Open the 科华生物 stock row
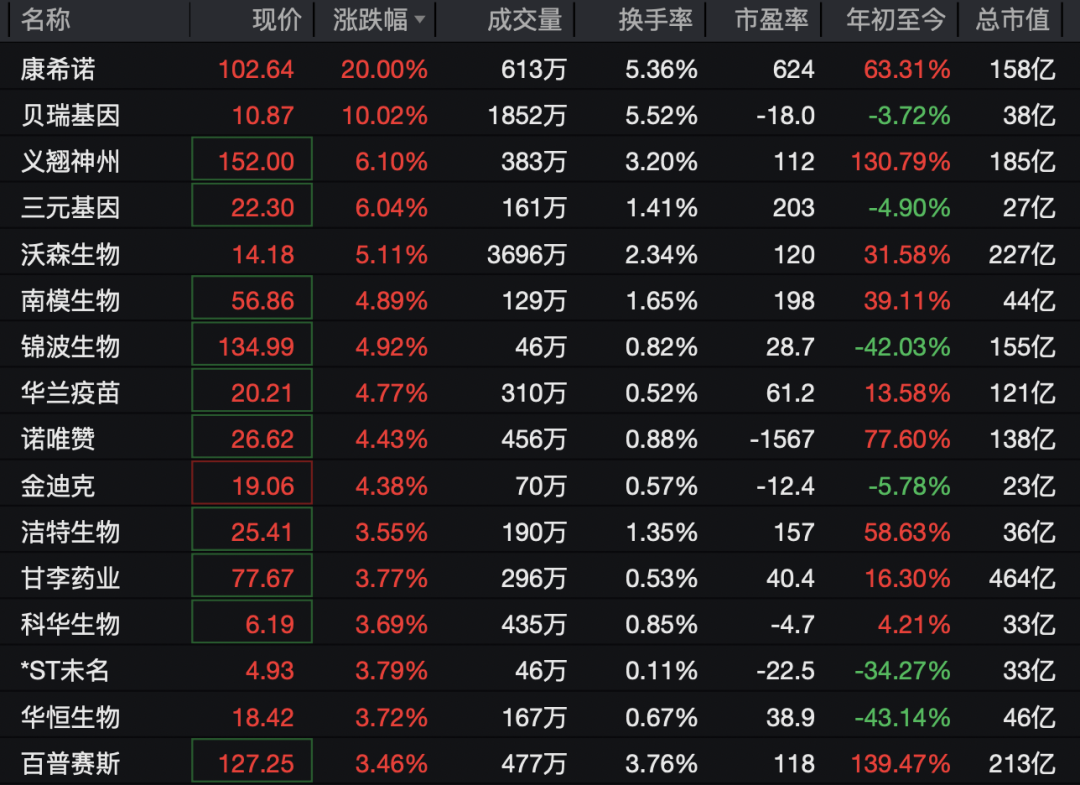This screenshot has width=1080, height=785. 540,624
